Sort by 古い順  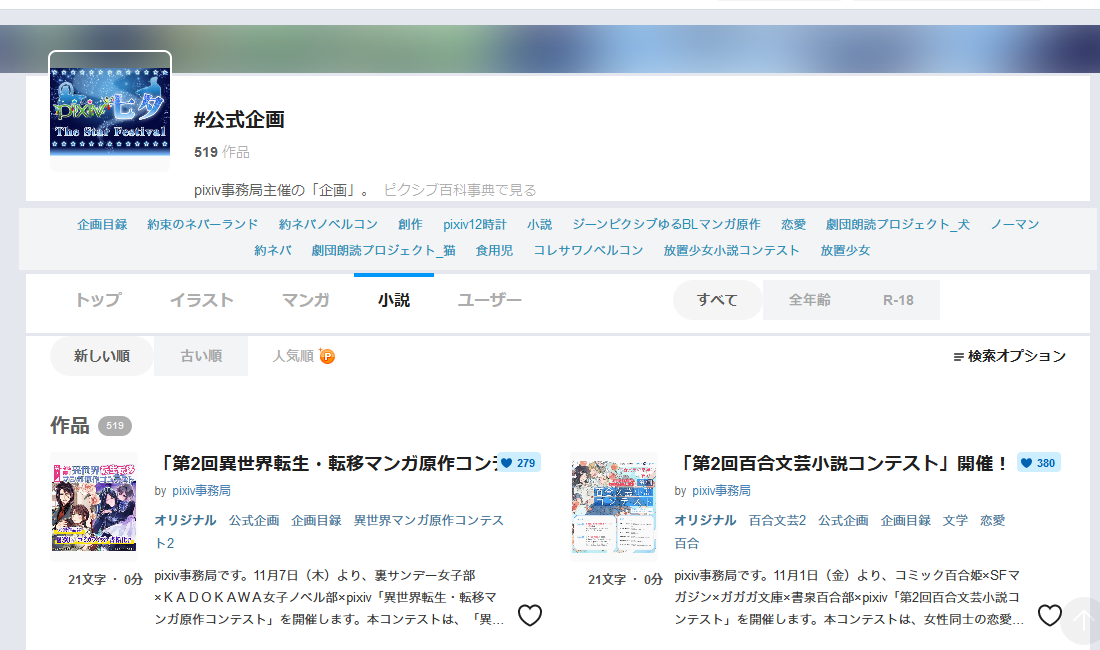[x=201, y=356]
